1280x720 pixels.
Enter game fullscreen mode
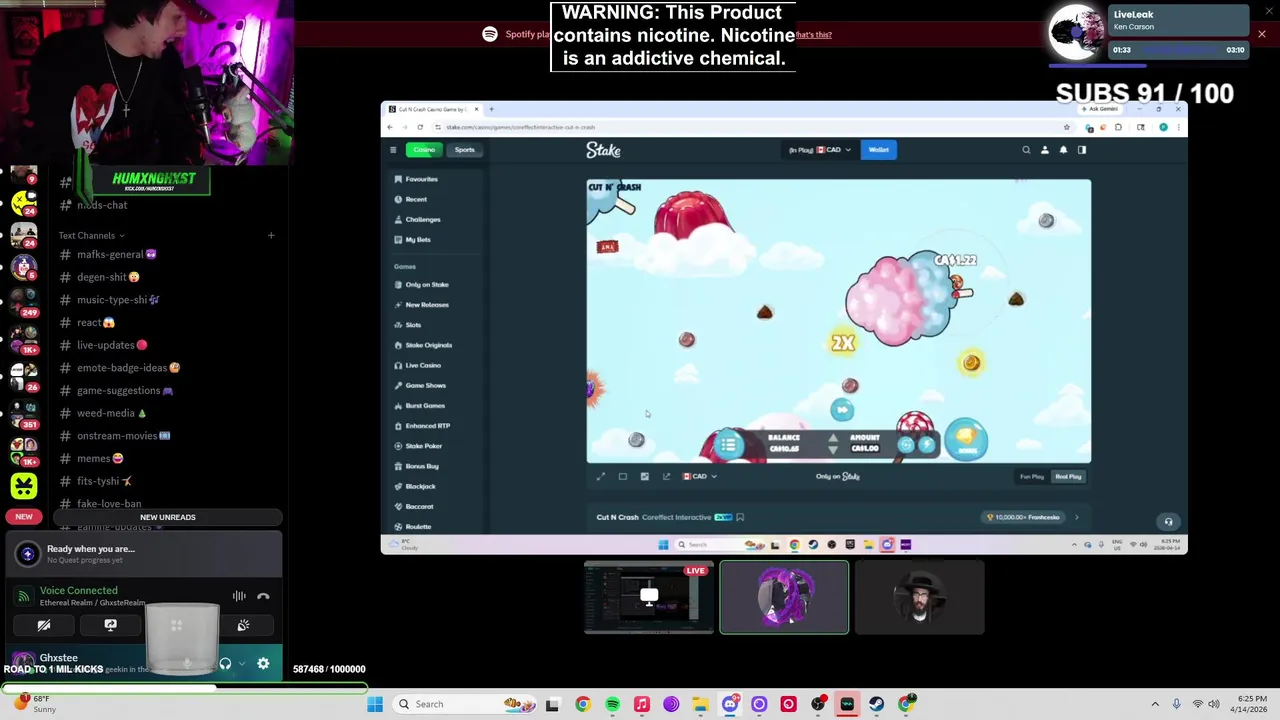point(601,477)
